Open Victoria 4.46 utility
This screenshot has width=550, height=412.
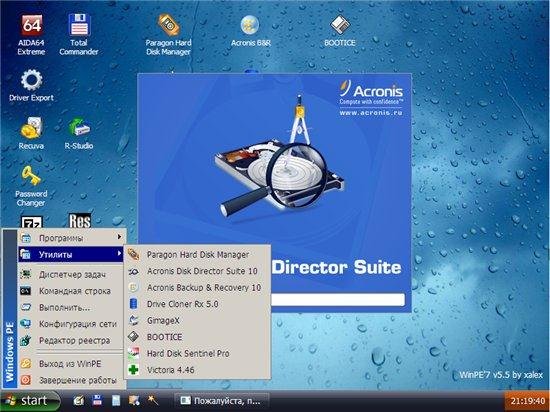pos(197,370)
